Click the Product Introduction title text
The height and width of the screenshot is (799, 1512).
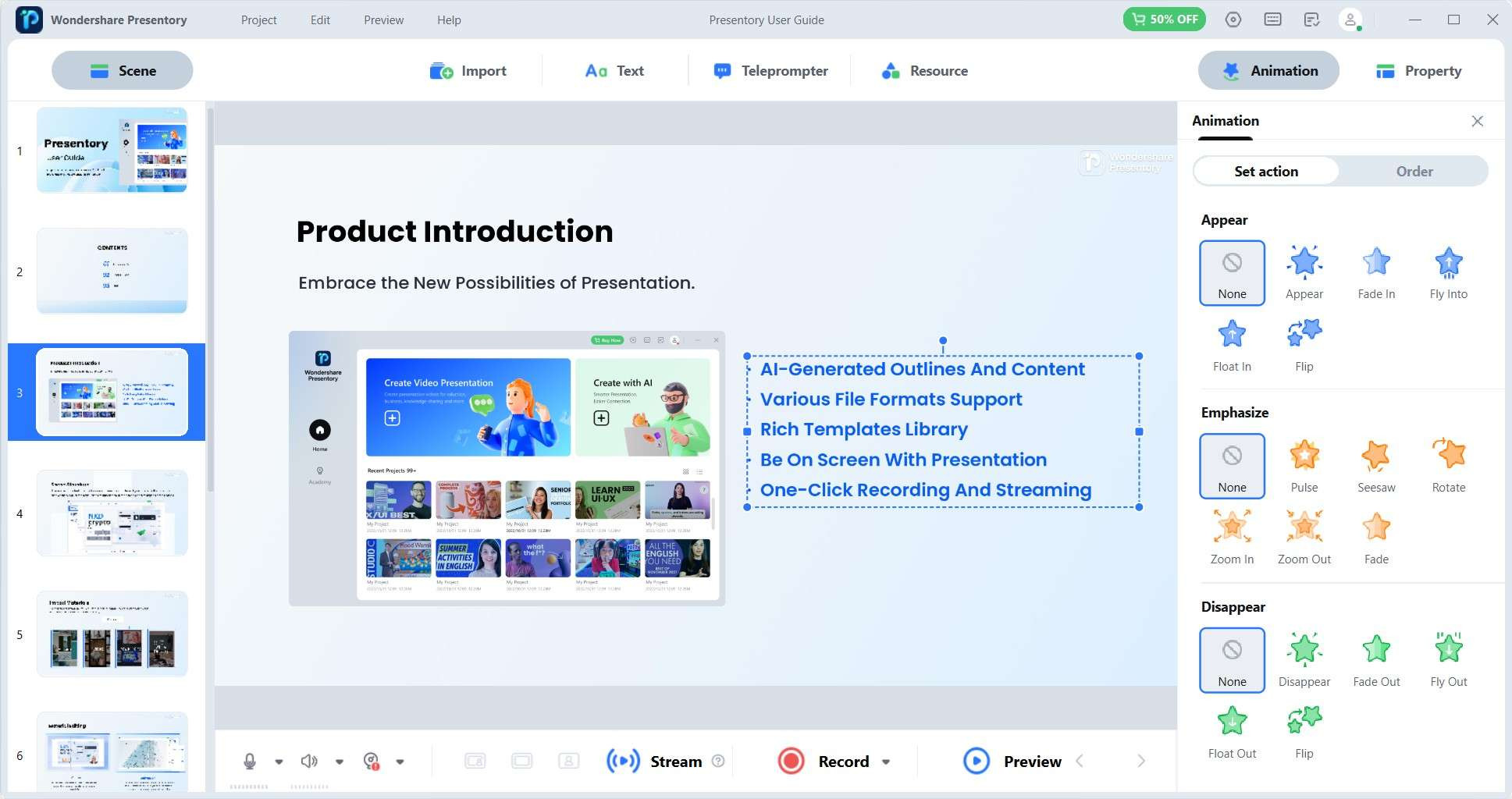click(454, 232)
